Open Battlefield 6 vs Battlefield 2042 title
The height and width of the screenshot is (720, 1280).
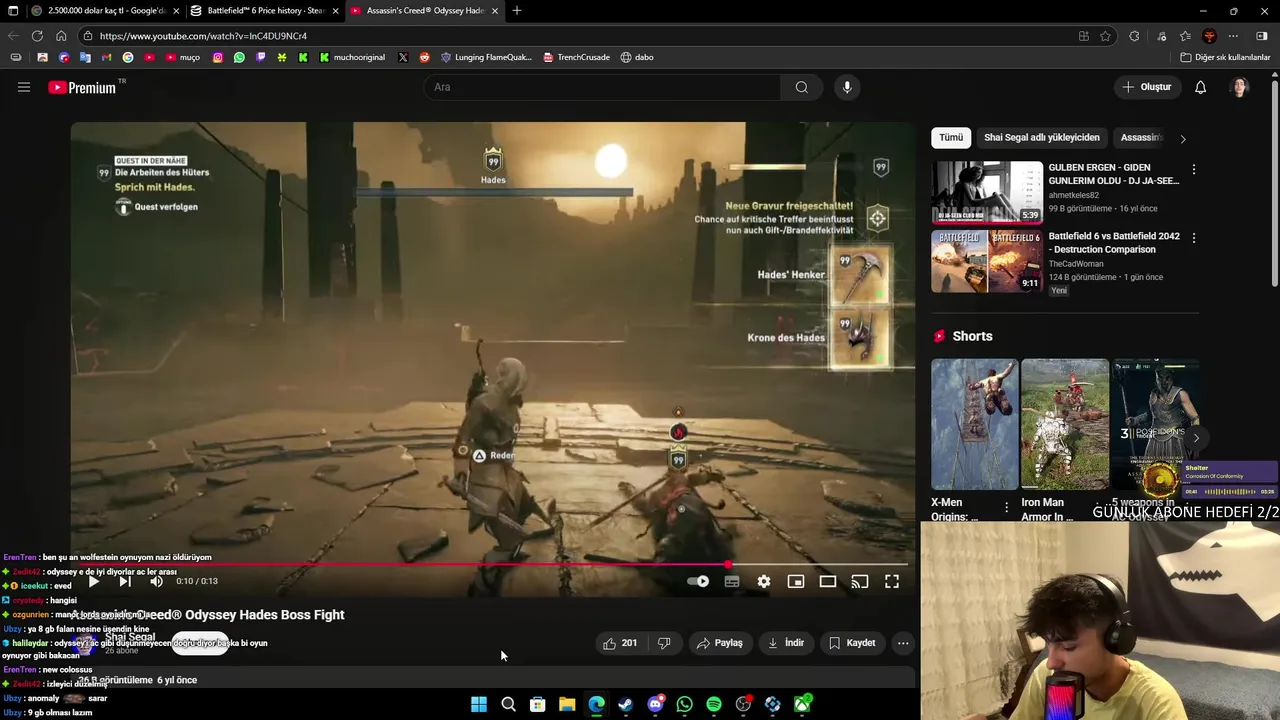[x=1114, y=243]
